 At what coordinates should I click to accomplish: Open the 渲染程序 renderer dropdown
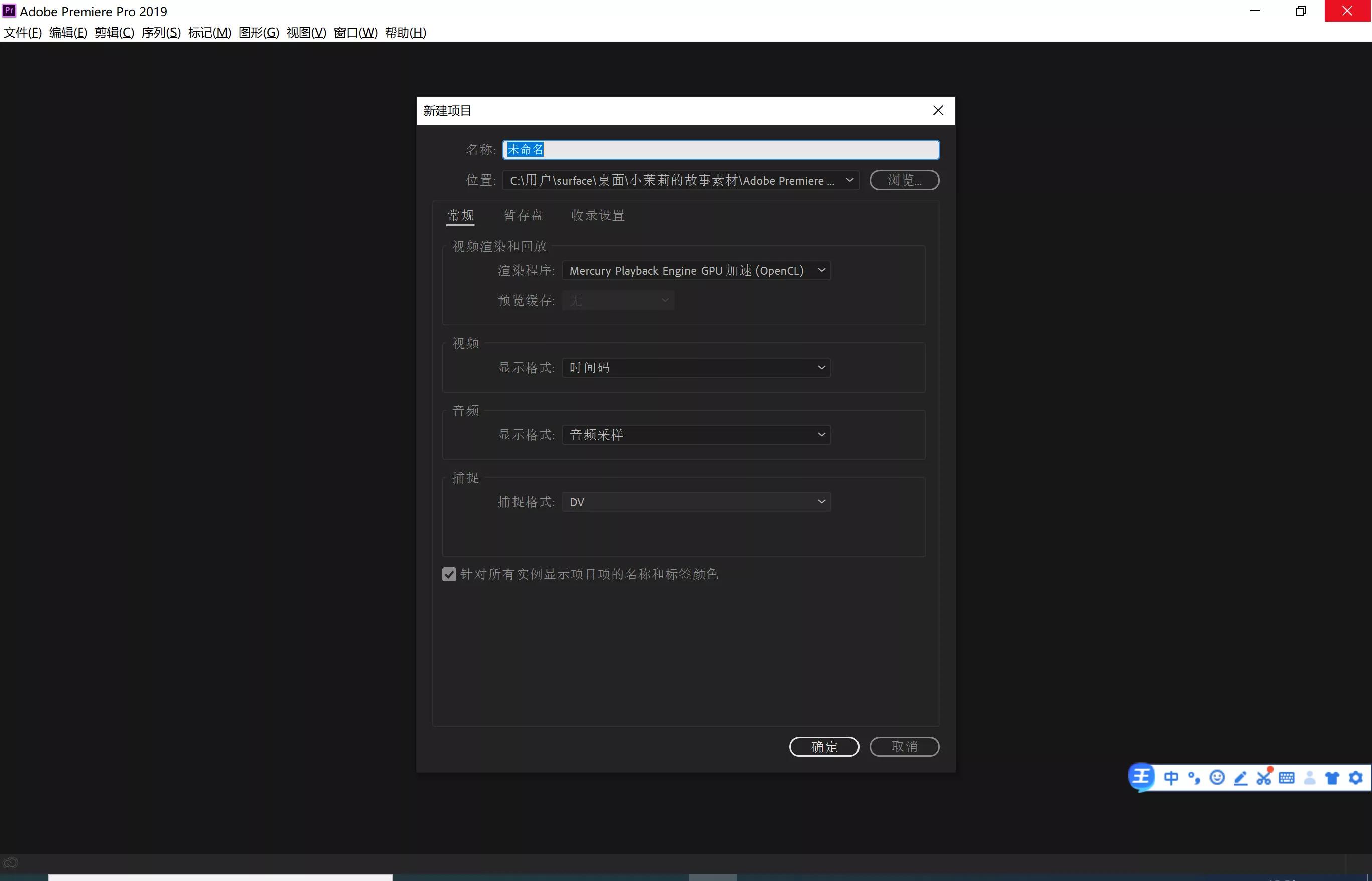click(696, 270)
